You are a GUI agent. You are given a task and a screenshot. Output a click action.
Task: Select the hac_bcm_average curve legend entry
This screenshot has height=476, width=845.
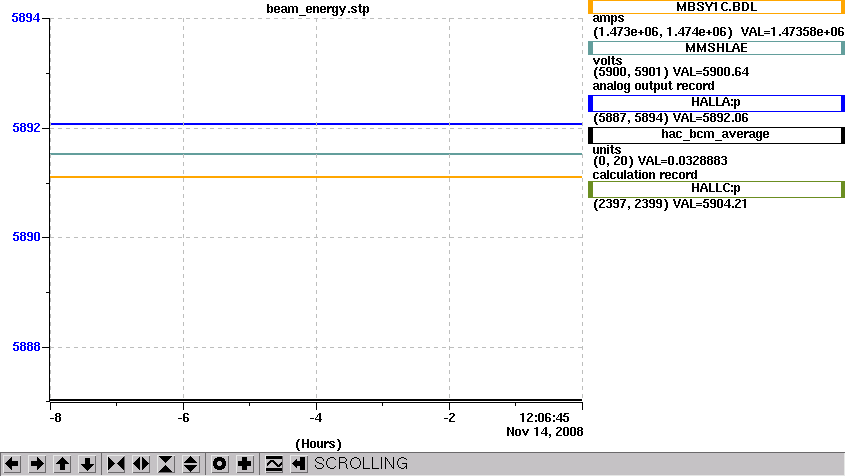coord(716,135)
